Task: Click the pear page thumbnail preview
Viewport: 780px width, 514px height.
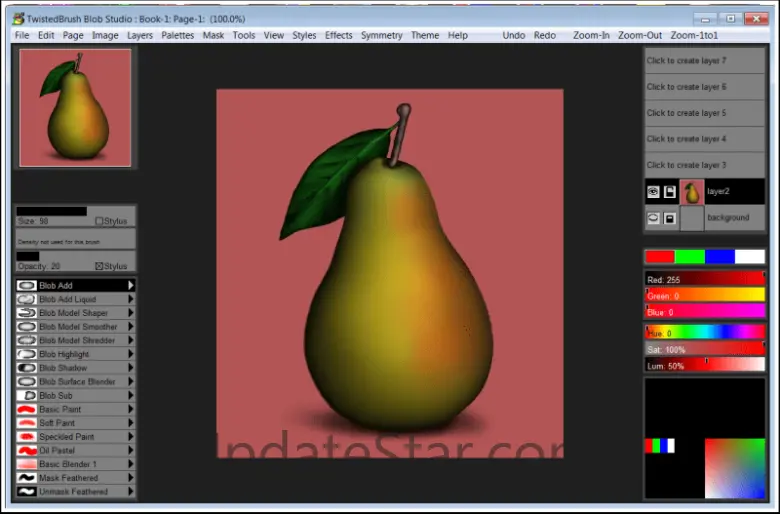Action: pos(76,108)
